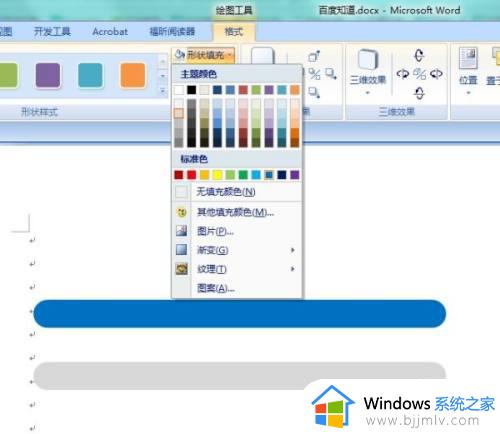The width and height of the screenshot is (500, 434).
Task: Toggle 3D effect on/off center icon
Action: point(419,74)
